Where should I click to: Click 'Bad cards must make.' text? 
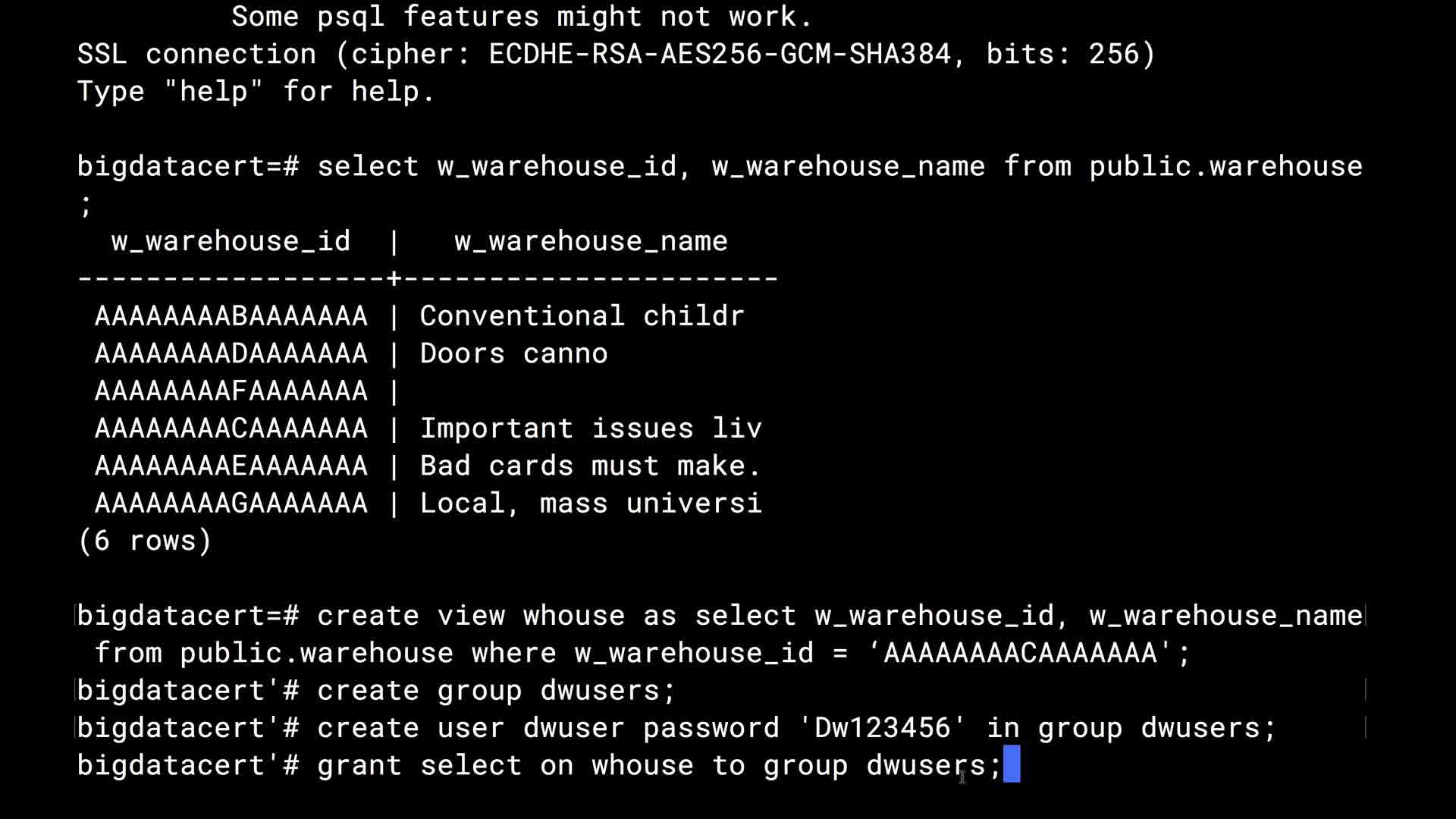pyautogui.click(x=590, y=466)
